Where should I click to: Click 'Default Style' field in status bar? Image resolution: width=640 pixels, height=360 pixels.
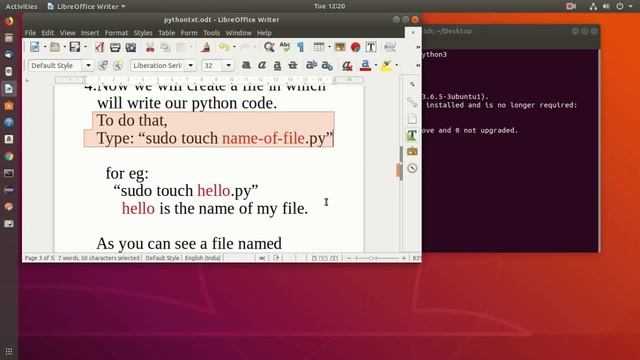tap(162, 258)
